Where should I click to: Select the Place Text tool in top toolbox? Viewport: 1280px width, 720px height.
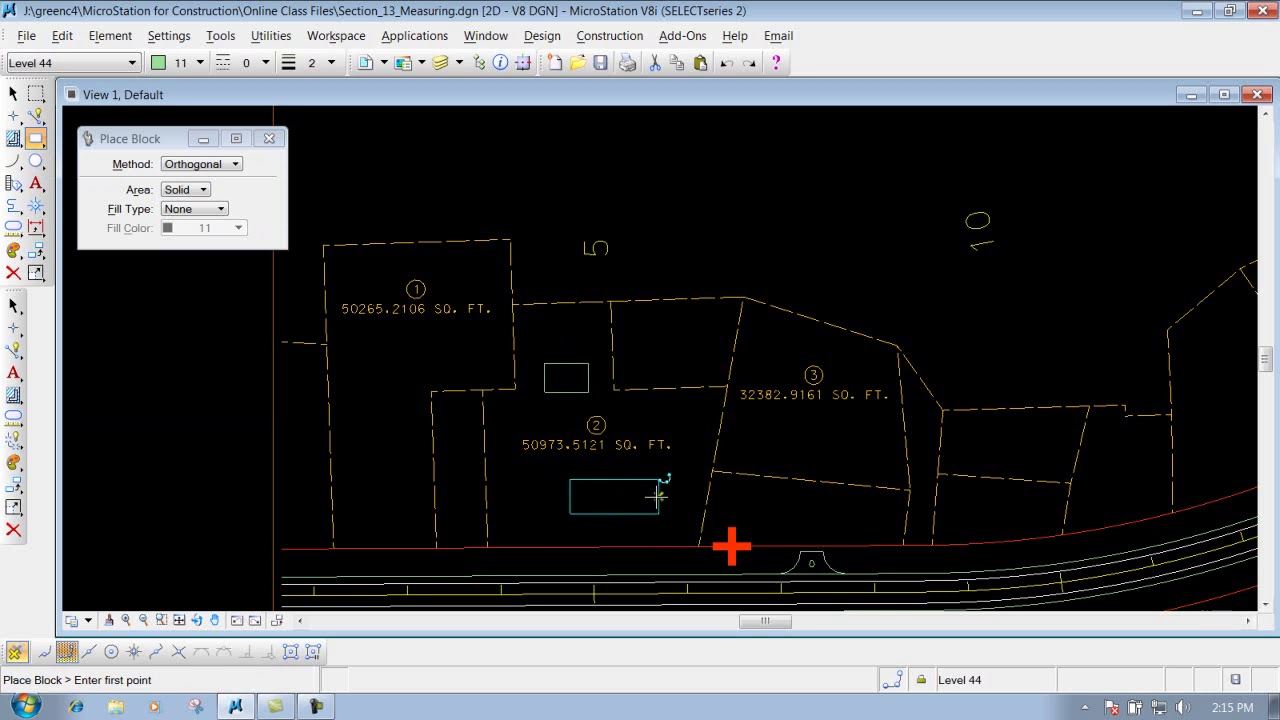coord(36,184)
